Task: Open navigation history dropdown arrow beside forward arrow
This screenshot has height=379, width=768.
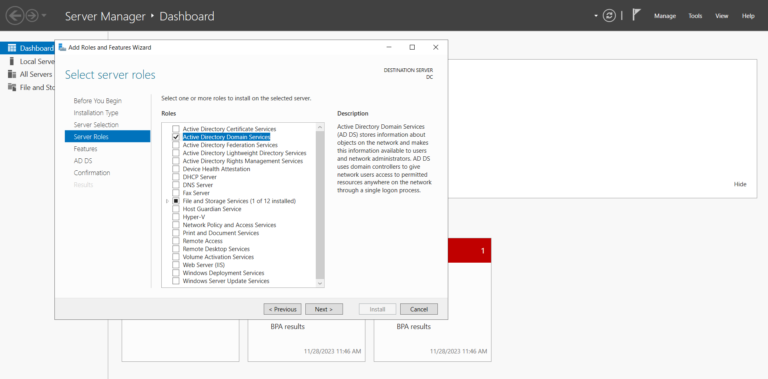Action: point(44,16)
